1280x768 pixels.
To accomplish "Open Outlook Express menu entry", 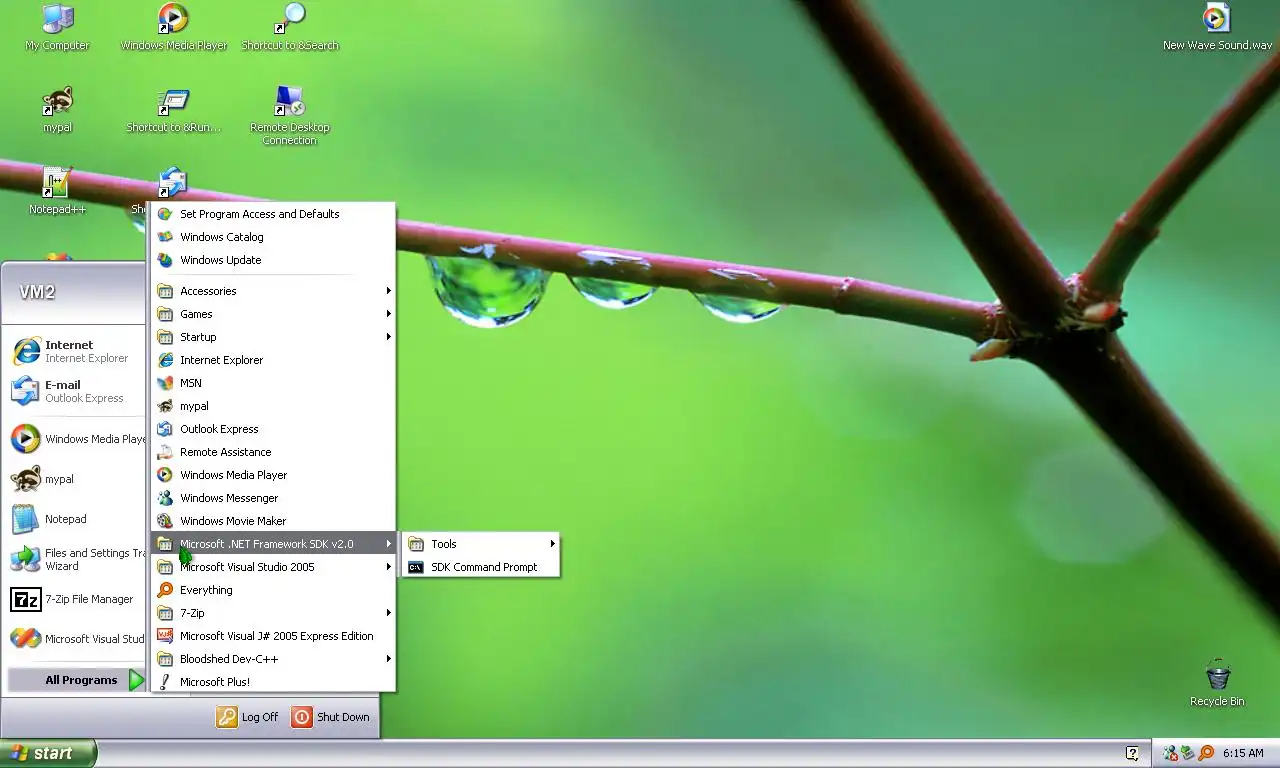I will coord(273,429).
